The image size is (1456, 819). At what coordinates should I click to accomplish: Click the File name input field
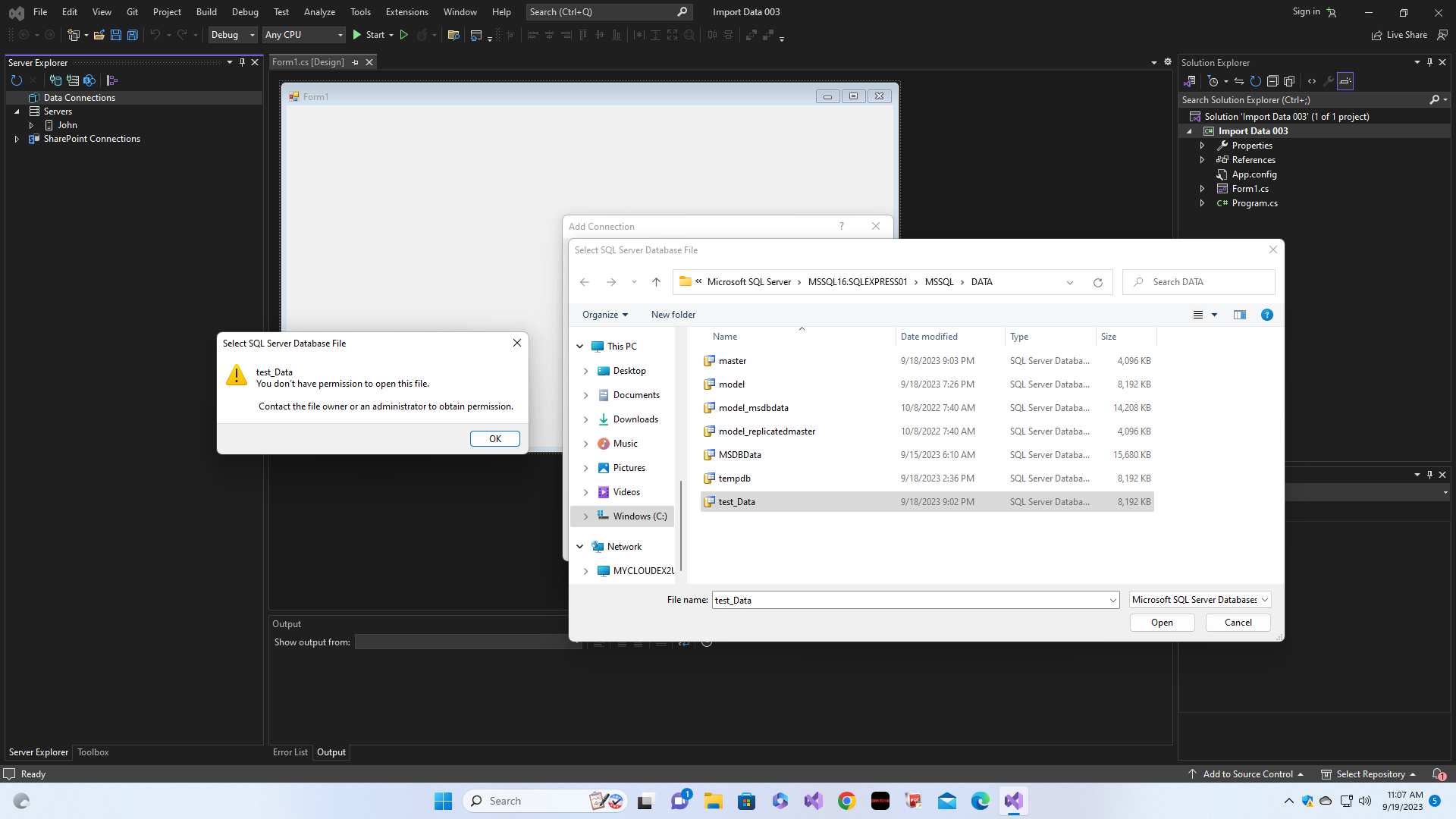[x=909, y=601]
